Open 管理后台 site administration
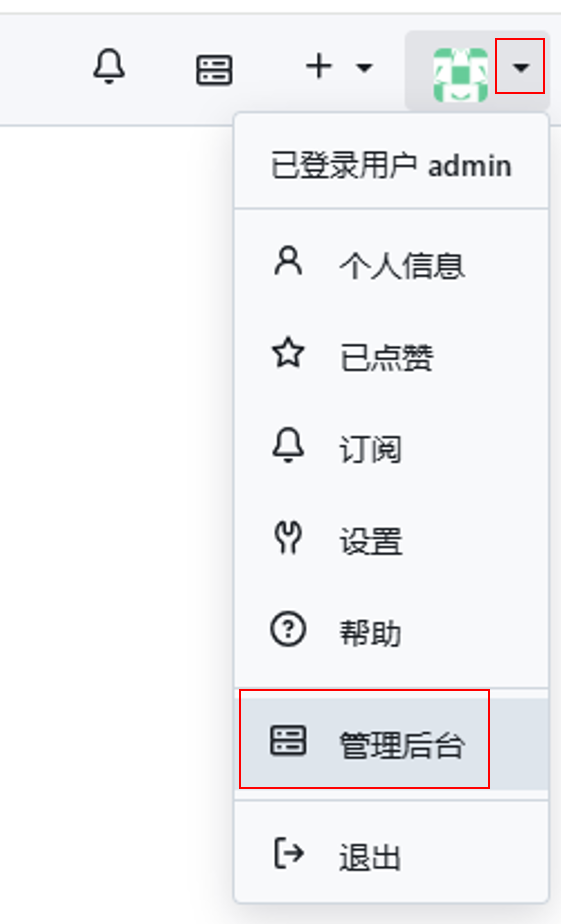 pos(391,744)
